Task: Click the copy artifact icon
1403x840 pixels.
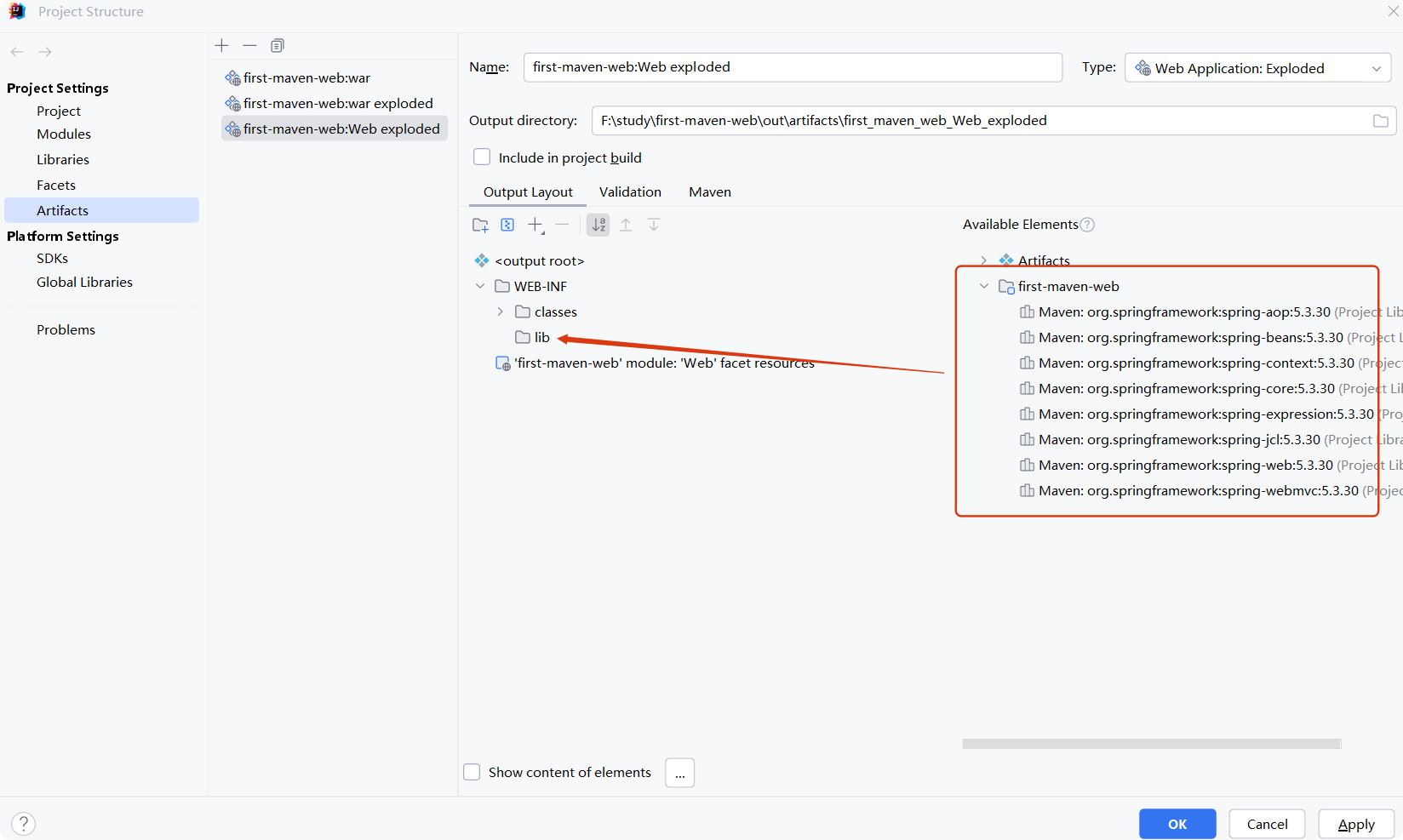Action: click(x=278, y=45)
